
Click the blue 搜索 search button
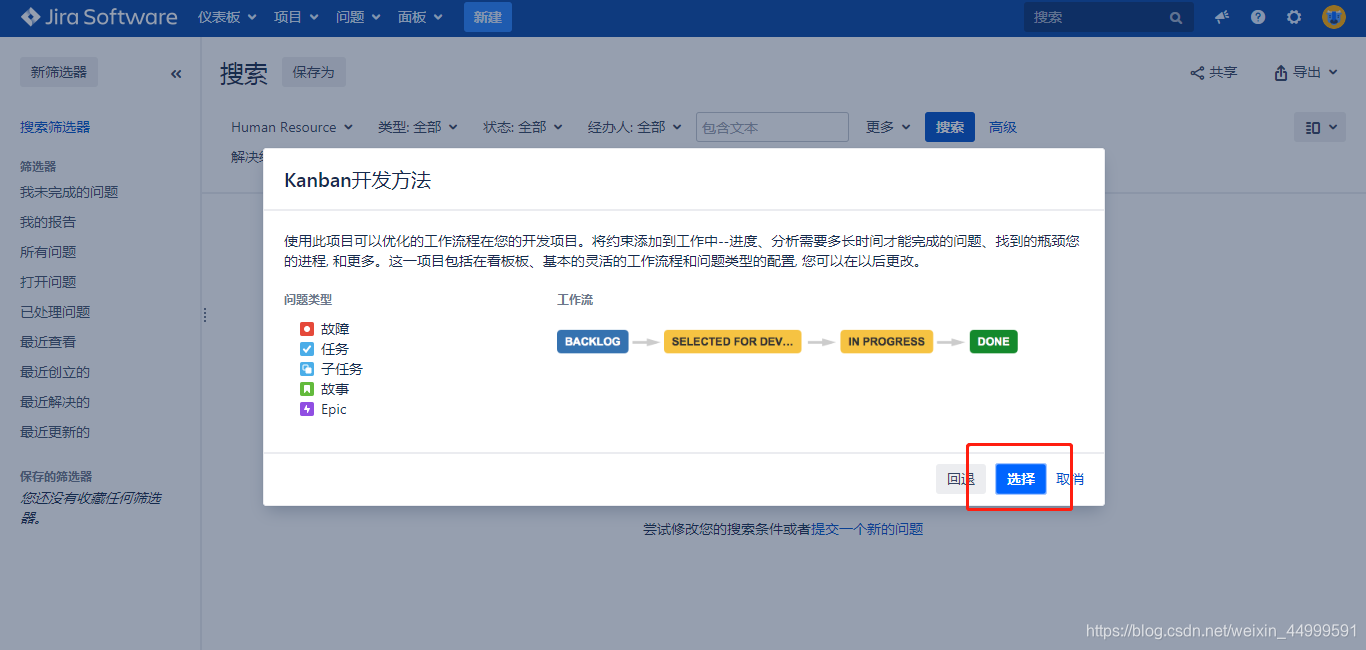tap(950, 127)
